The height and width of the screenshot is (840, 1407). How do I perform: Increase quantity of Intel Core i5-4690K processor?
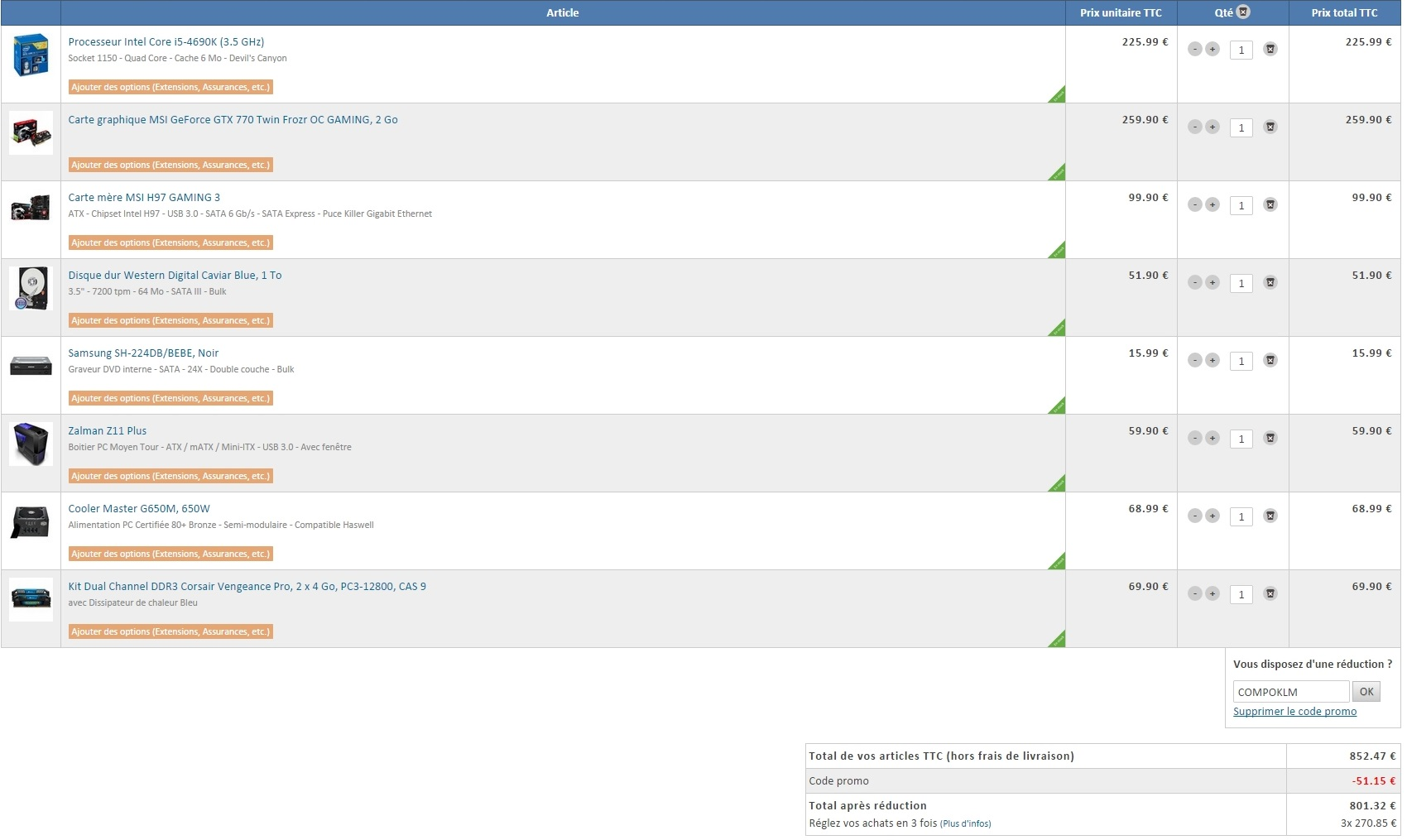[1213, 50]
